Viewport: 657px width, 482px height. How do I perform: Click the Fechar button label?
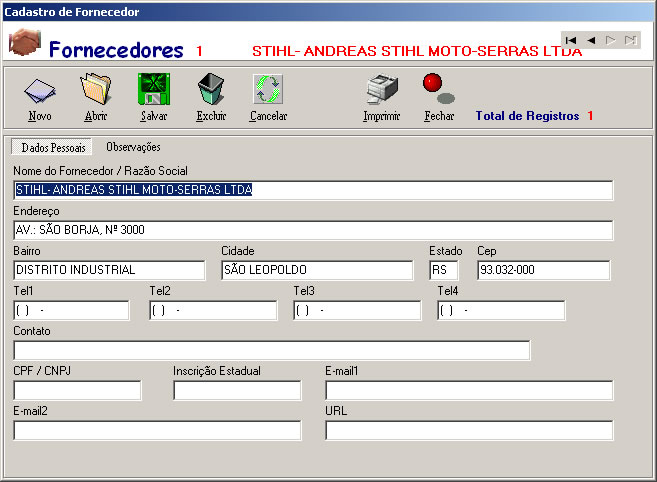[439, 116]
